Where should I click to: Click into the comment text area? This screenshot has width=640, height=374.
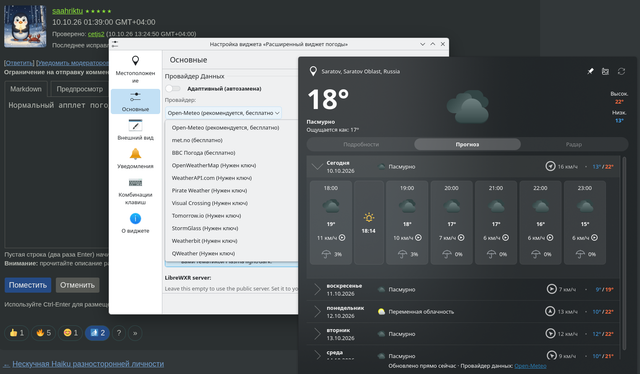[57, 171]
